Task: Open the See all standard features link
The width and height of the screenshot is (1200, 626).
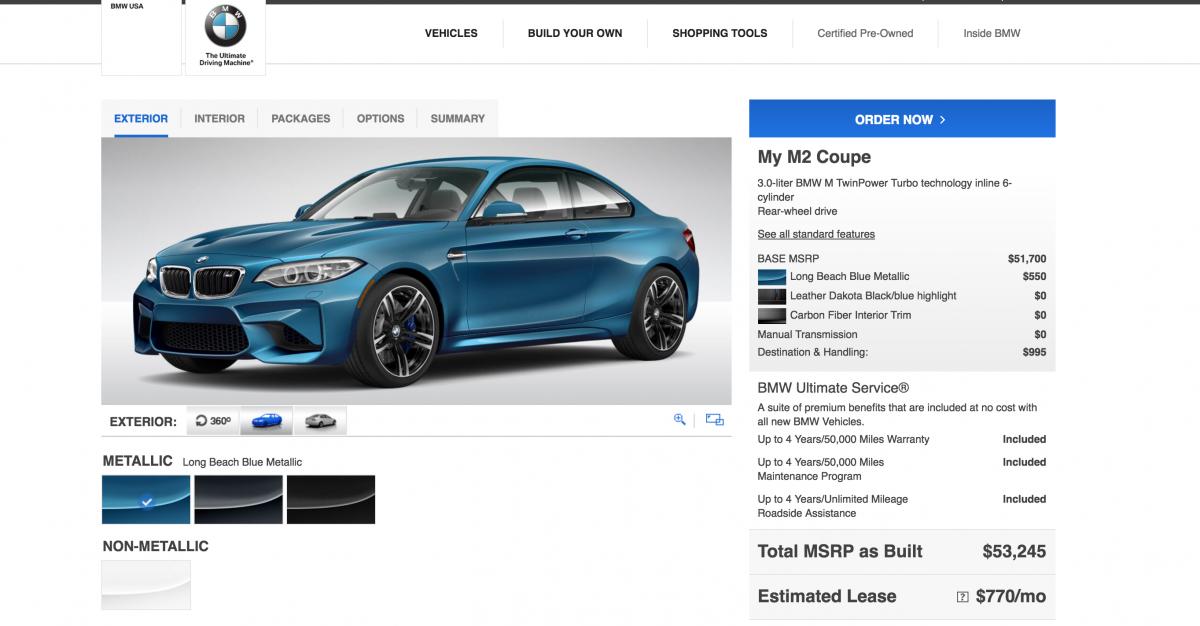Action: click(816, 233)
